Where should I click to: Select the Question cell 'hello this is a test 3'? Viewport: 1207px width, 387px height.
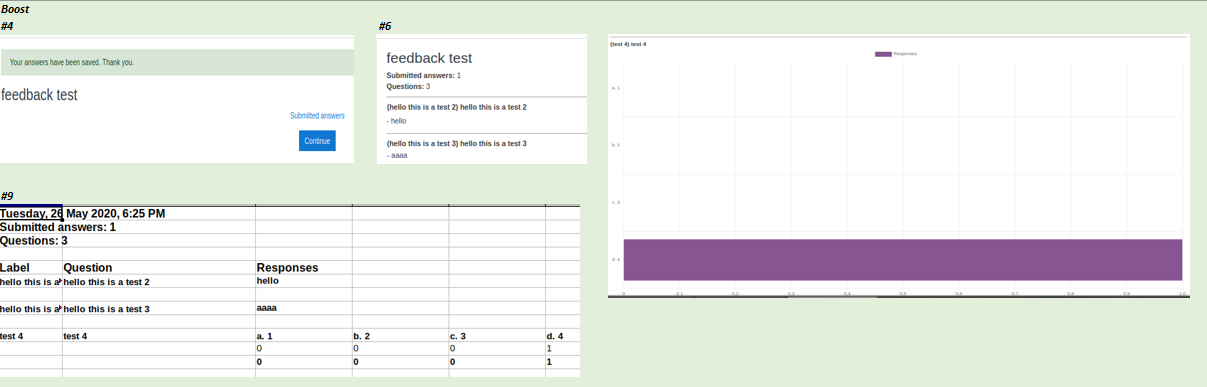click(159, 309)
